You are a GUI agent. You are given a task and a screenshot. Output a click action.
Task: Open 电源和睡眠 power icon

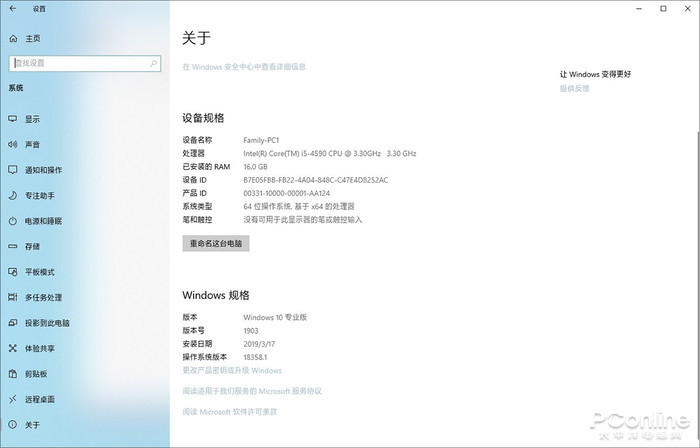tap(12, 221)
